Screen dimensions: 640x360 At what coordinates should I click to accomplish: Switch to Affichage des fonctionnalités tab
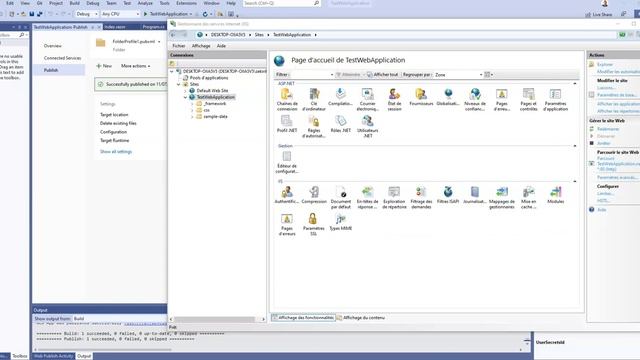303,318
